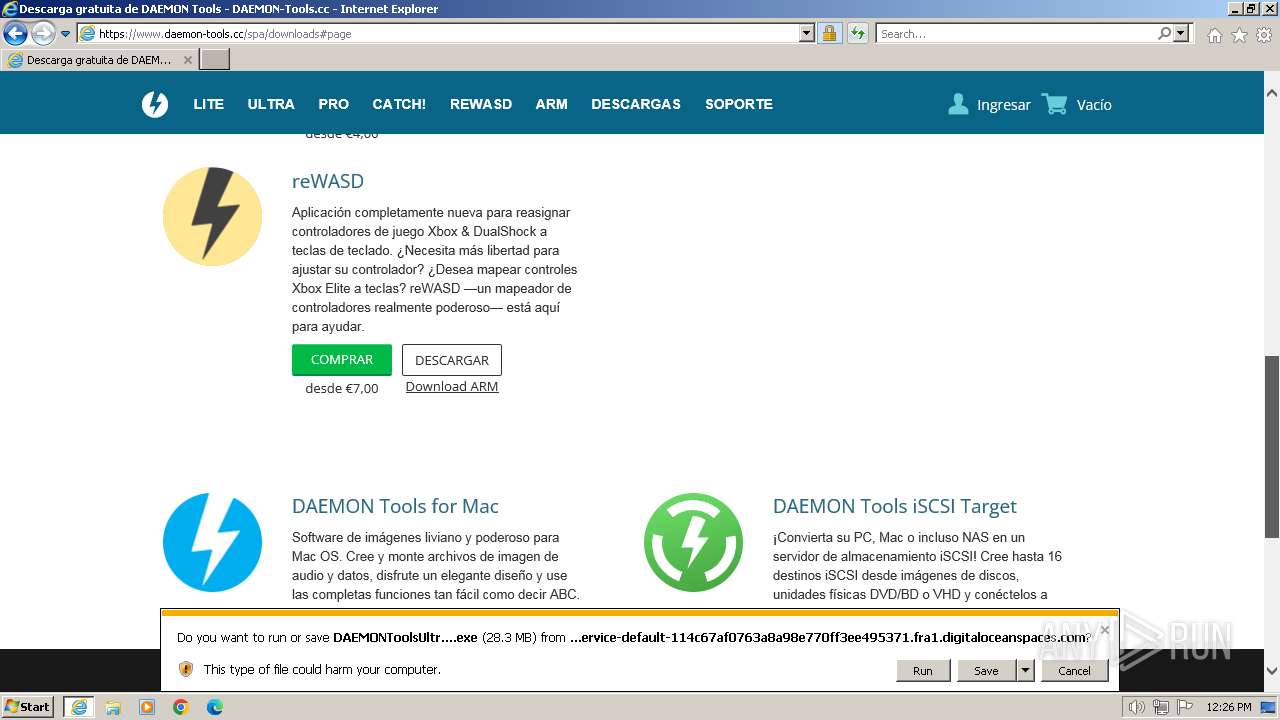Click the refresh page icon in the address bar
This screenshot has height=720, width=1280.
857,33
